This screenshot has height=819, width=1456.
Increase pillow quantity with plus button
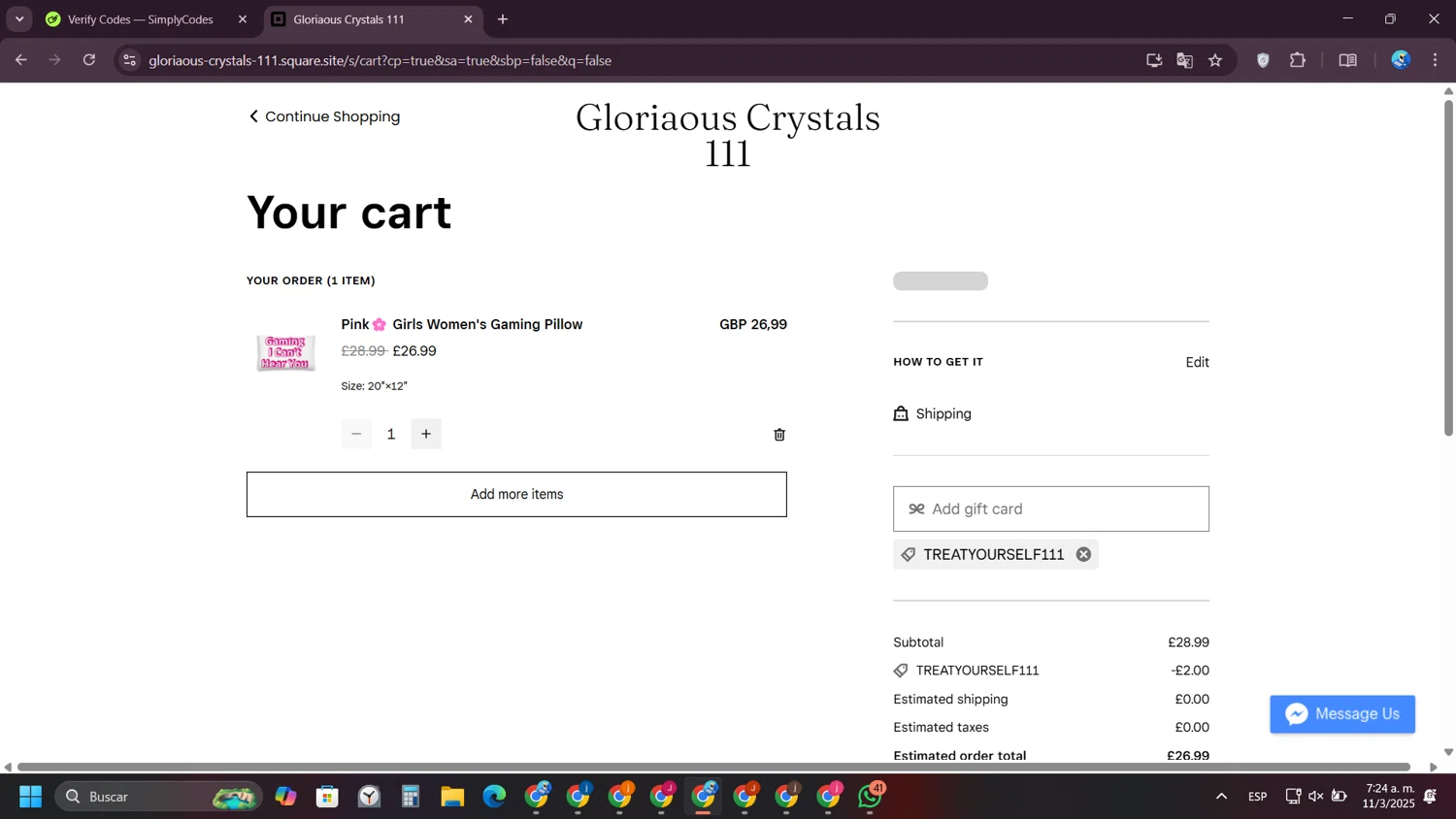[x=426, y=434]
